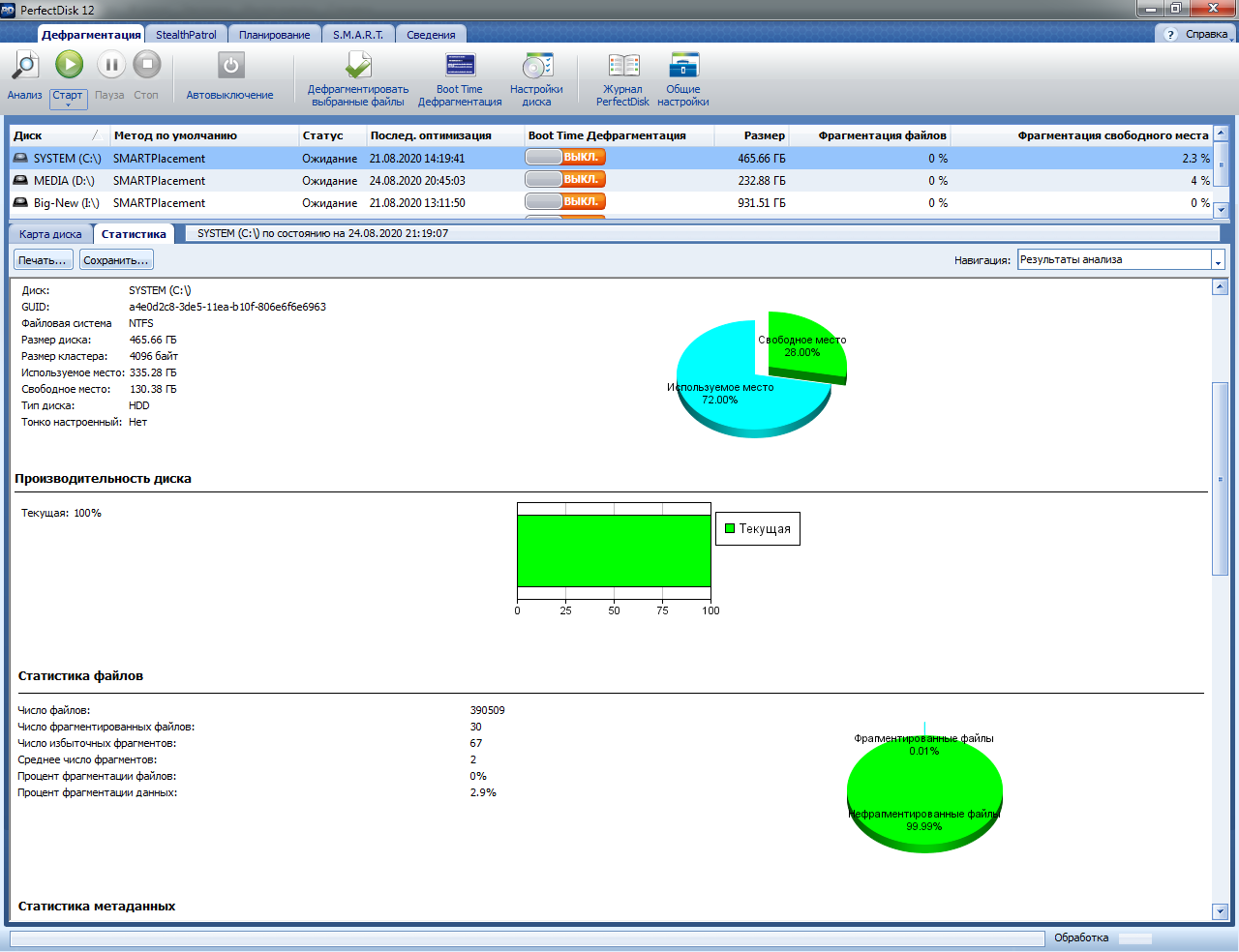The height and width of the screenshot is (952, 1239).
Task: Click the Stop (Стоп) toolbar icon
Action: (146, 66)
